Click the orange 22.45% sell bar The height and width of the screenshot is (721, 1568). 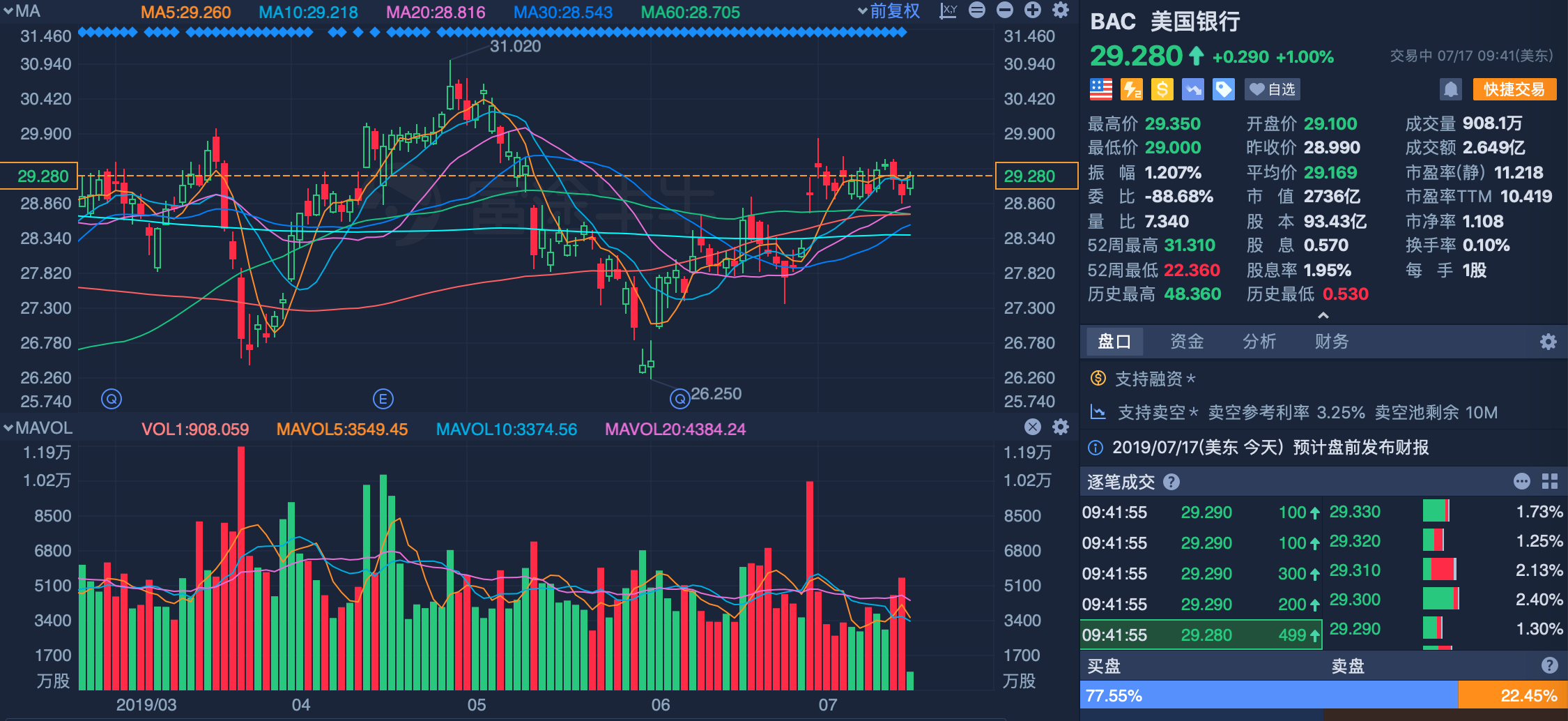click(x=1512, y=695)
